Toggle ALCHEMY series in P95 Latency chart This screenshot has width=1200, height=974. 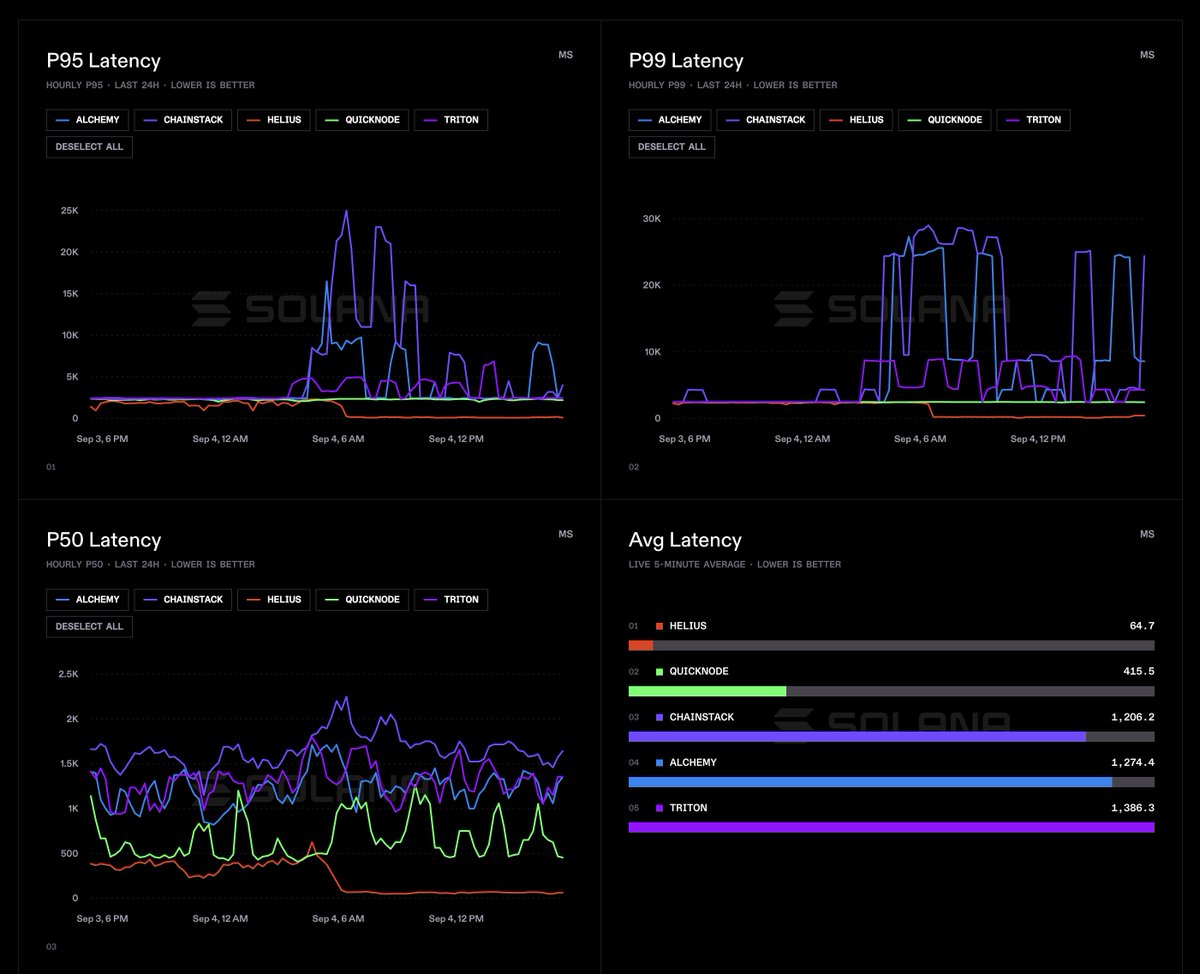[87, 120]
